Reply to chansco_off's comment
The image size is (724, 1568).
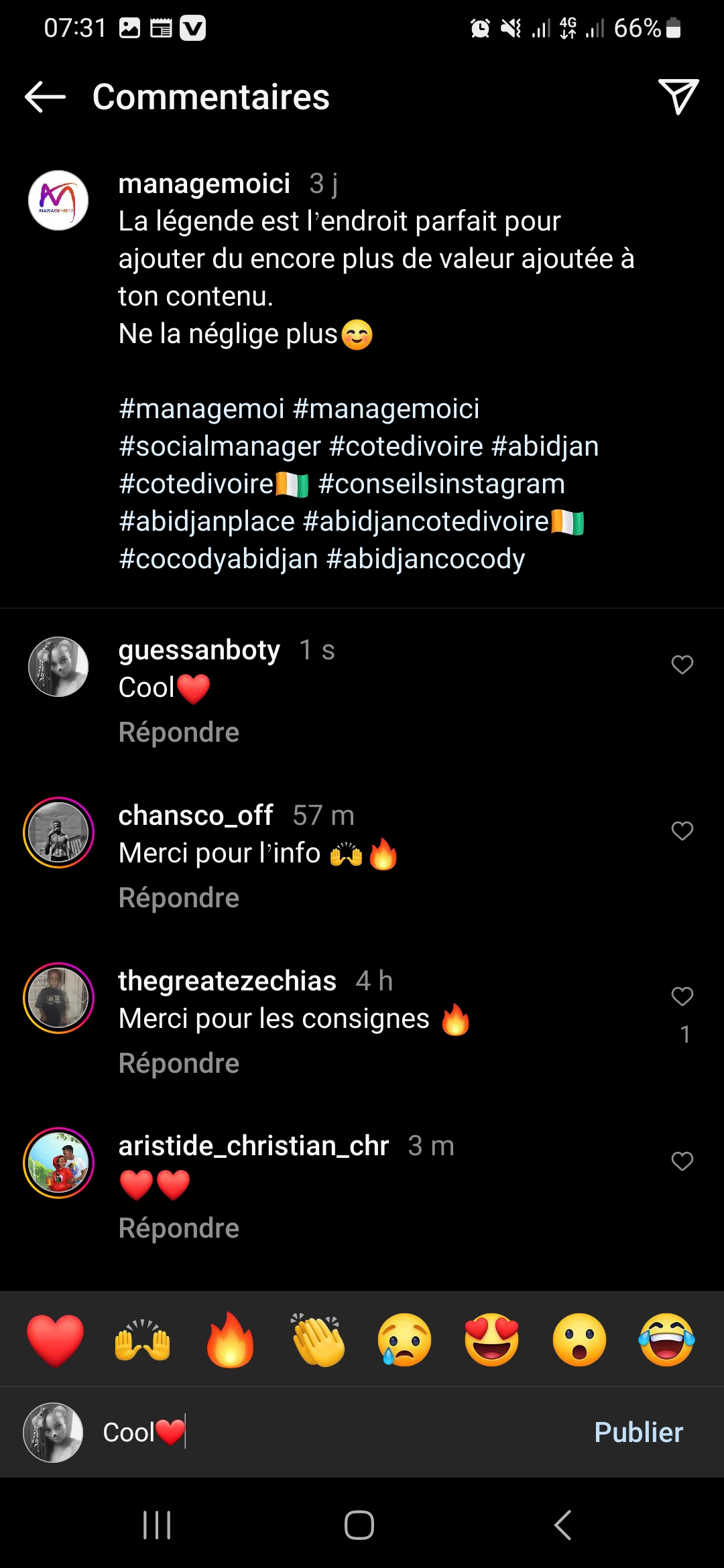point(179,898)
